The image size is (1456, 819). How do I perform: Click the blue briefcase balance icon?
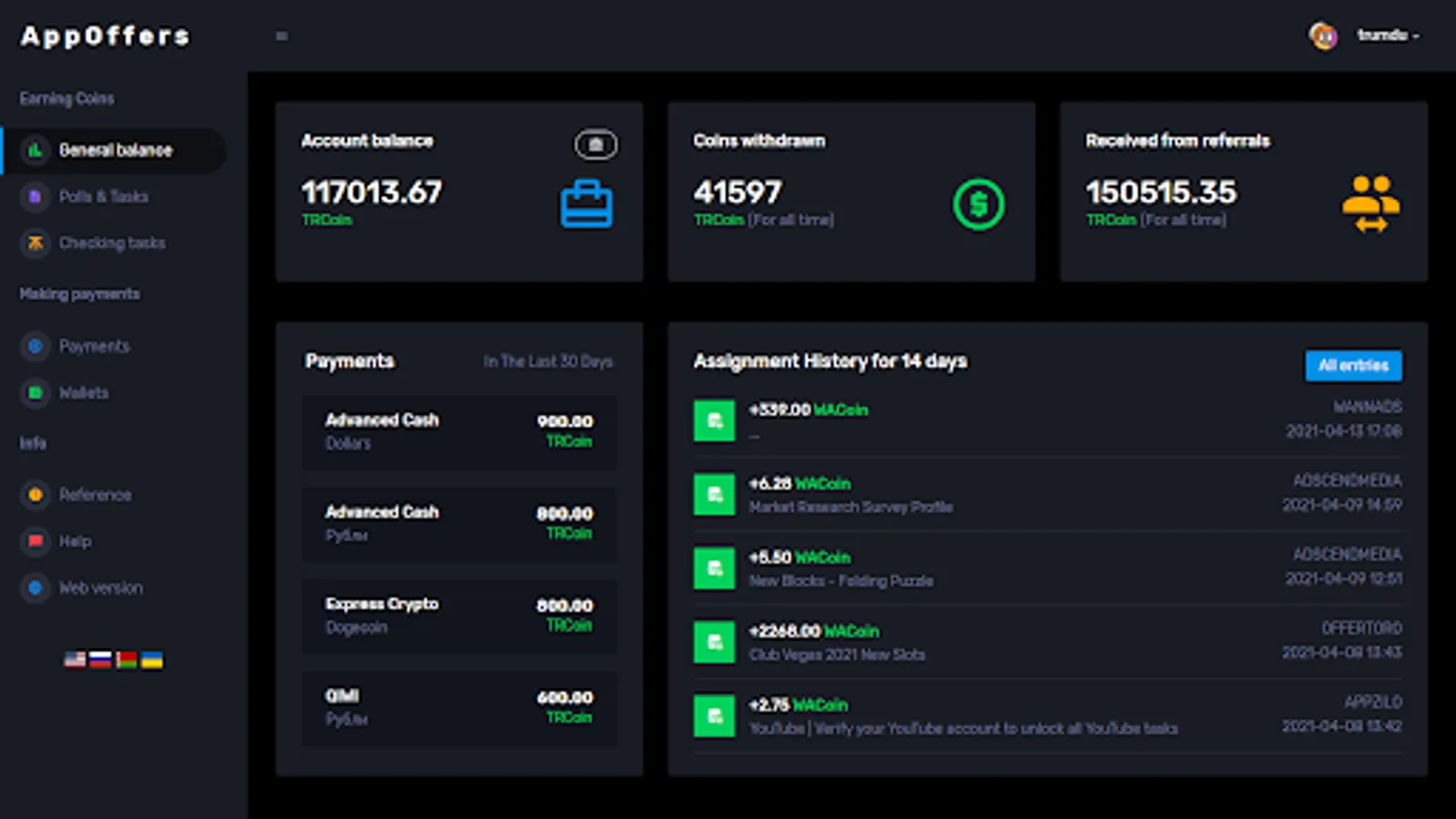point(586,204)
